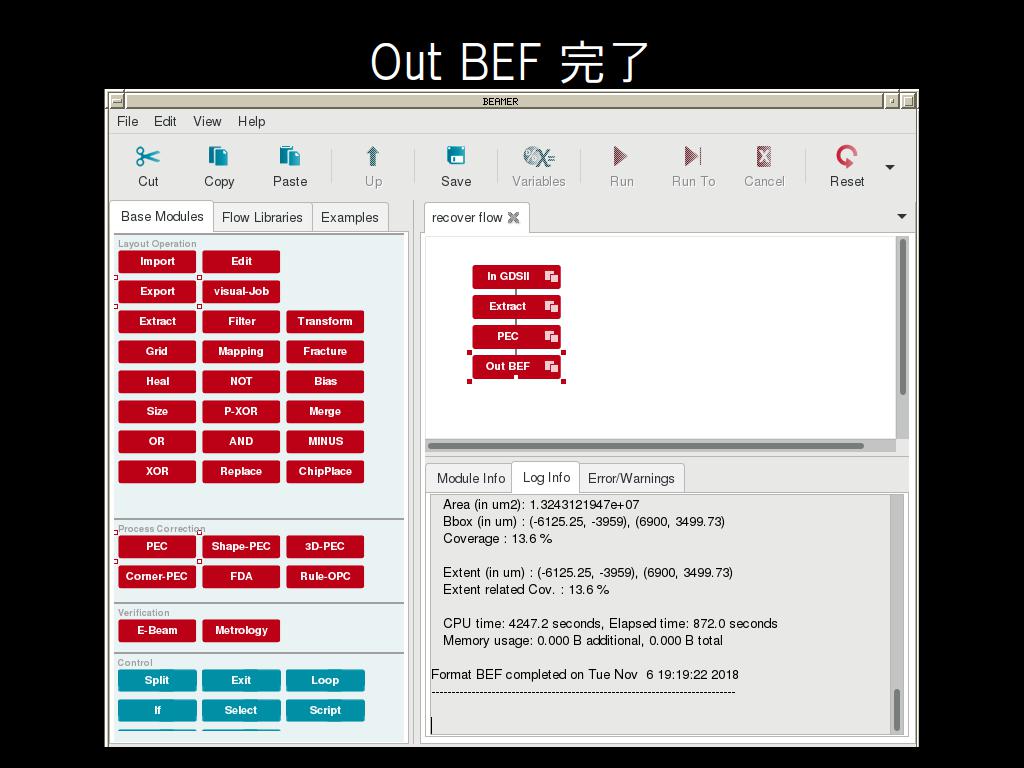Image resolution: width=1024 pixels, height=768 pixels.
Task: Click the flow canvas vertical scrollbar
Action: 903,317
